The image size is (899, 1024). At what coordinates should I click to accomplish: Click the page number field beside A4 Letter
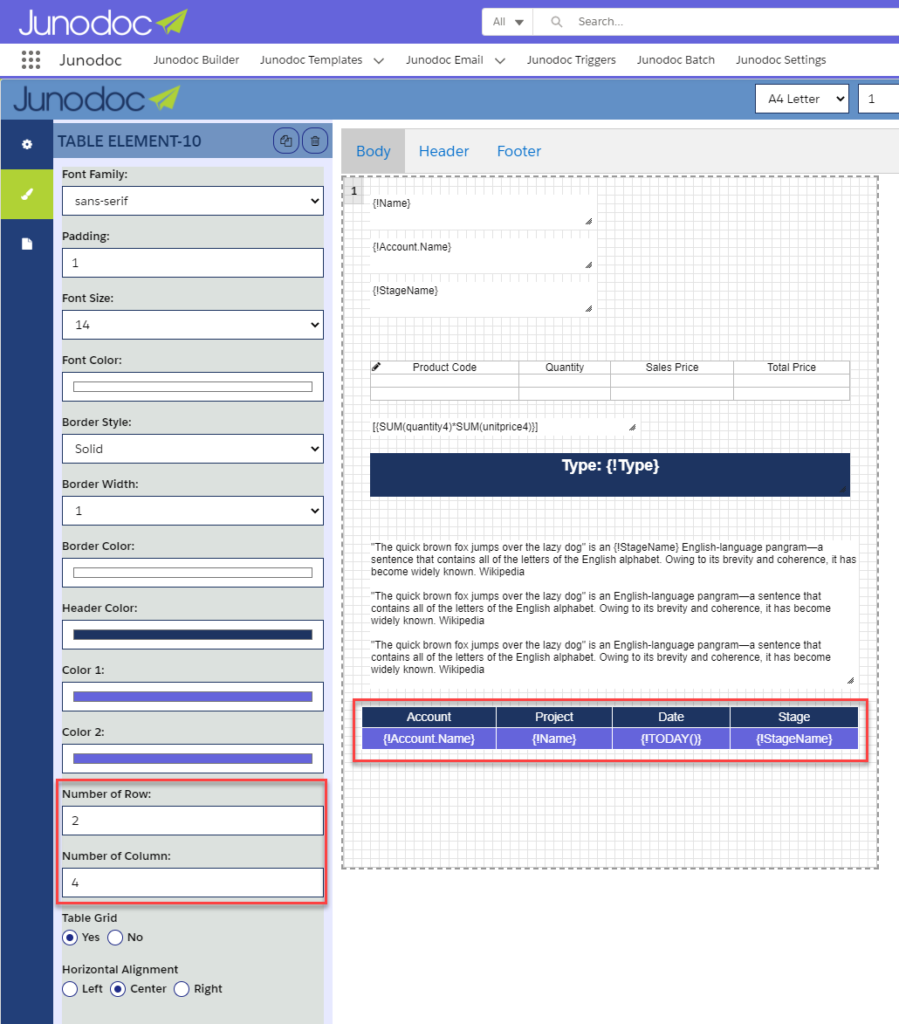click(879, 99)
